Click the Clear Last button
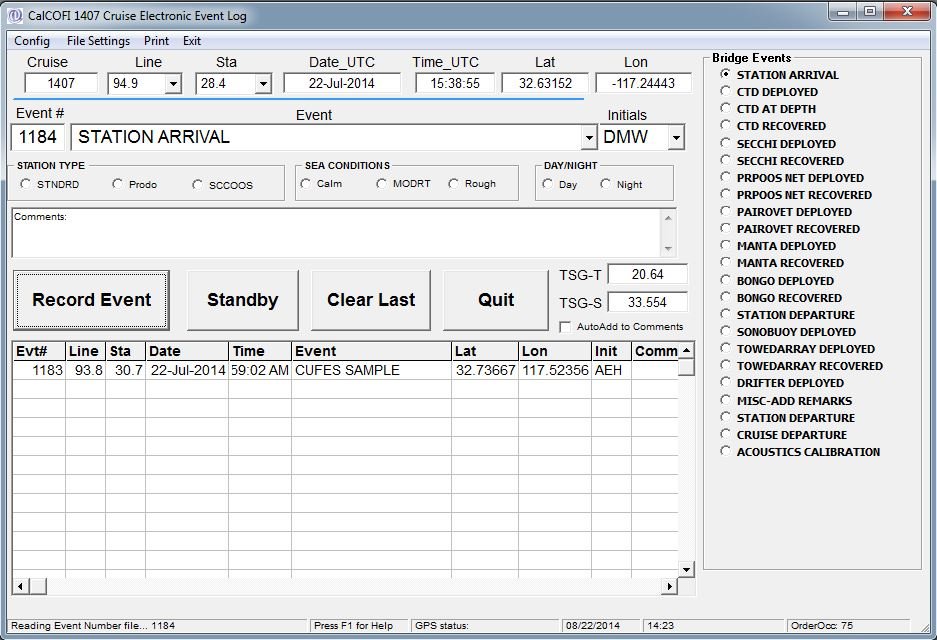This screenshot has width=937, height=640. tap(371, 300)
